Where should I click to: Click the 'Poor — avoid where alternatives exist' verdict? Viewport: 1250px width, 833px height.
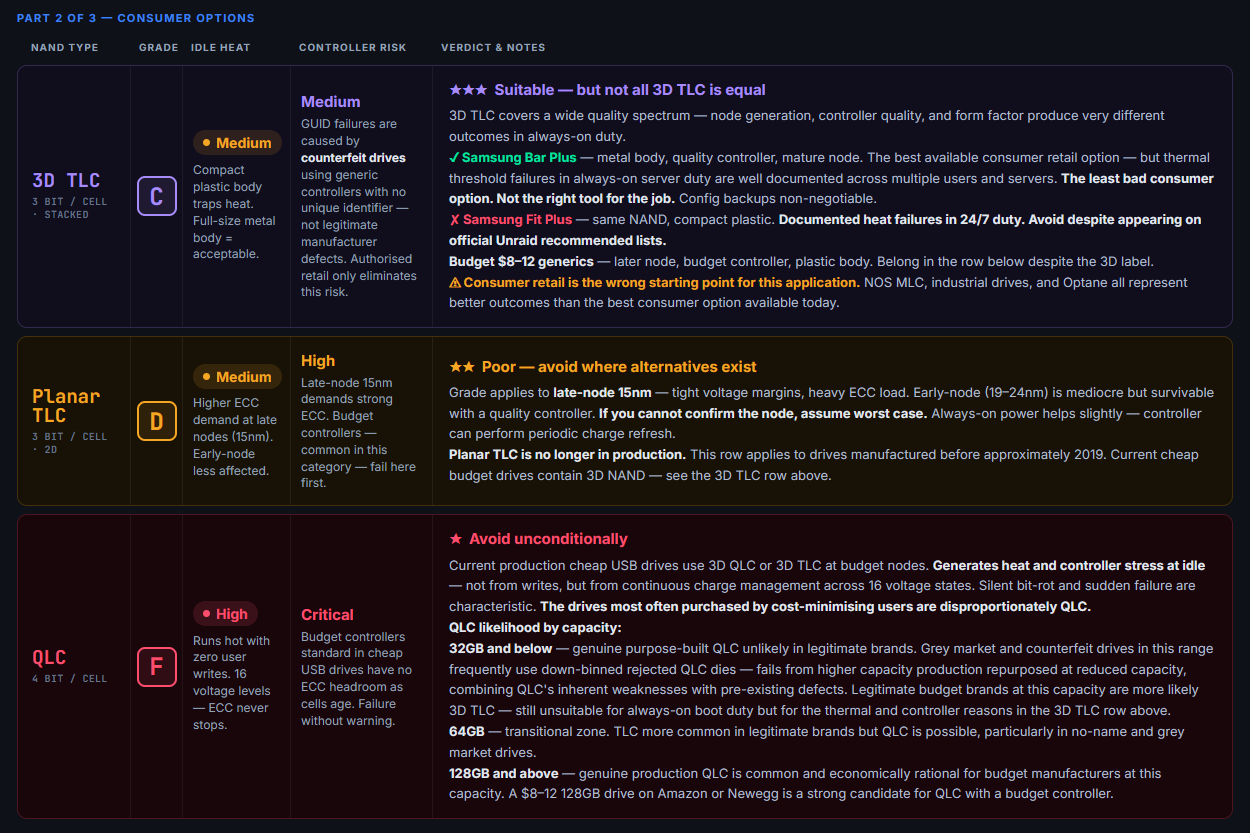tap(619, 367)
